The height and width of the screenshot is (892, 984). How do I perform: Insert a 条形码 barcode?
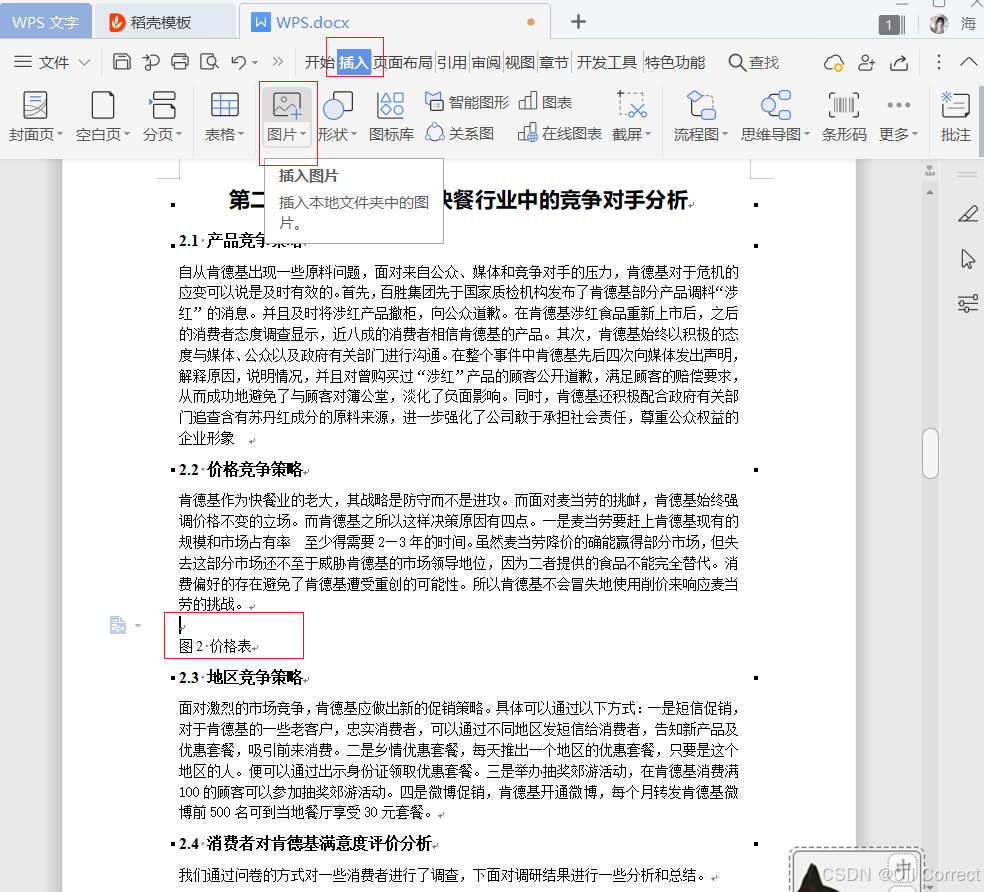coord(844,116)
